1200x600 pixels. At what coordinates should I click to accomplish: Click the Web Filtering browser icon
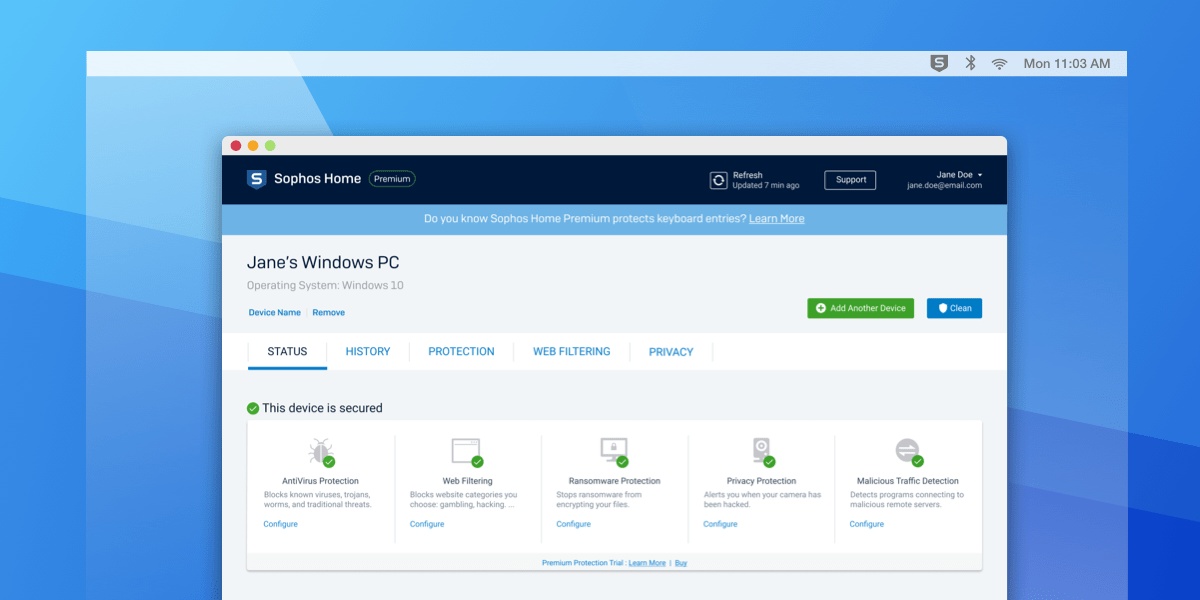[466, 450]
